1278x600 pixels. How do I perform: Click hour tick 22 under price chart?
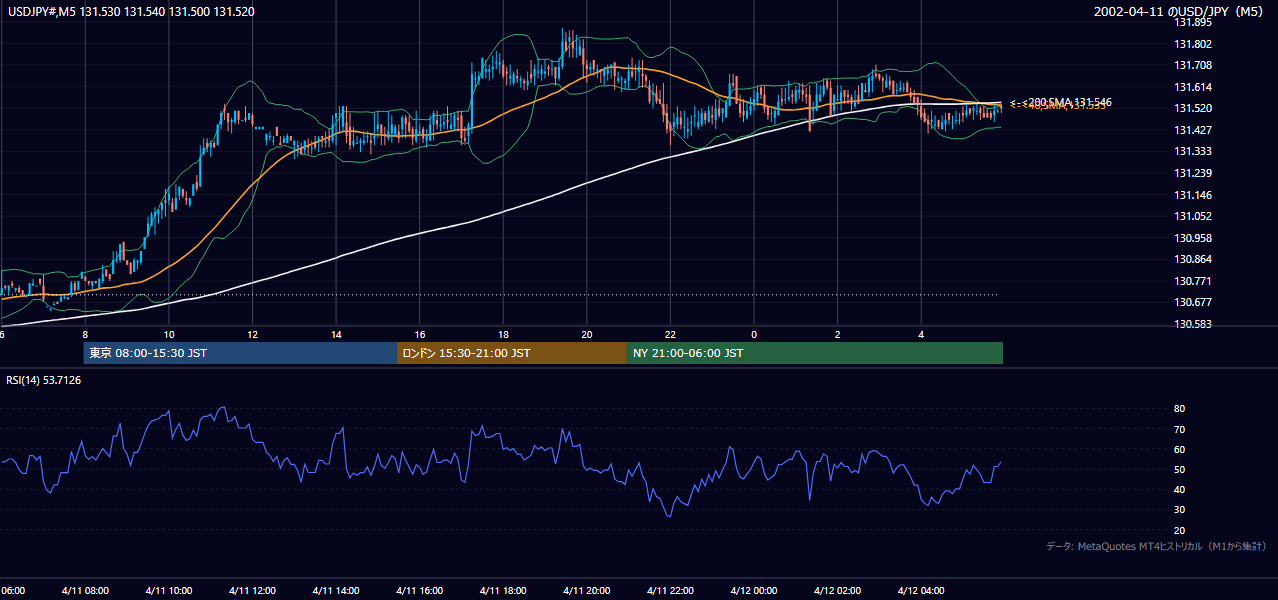[670, 335]
